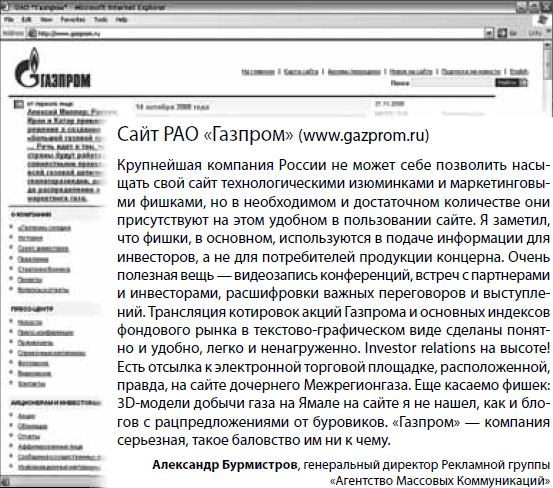Open 'Правление' sidebar link
The image size is (553, 488).
pos(33,259)
